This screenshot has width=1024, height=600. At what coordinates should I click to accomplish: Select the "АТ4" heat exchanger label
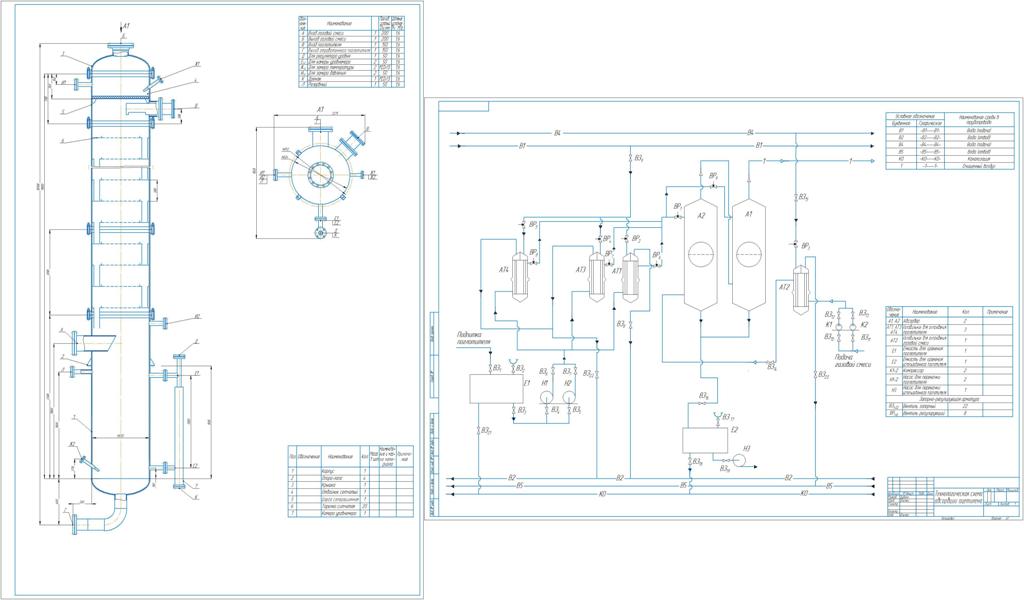pos(504,270)
